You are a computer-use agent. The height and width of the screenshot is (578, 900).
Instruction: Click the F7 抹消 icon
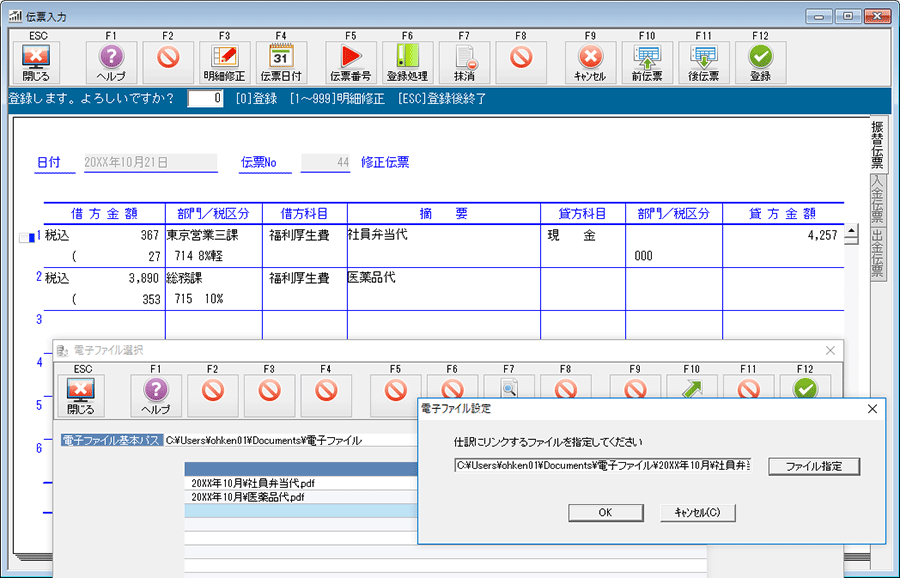point(464,63)
